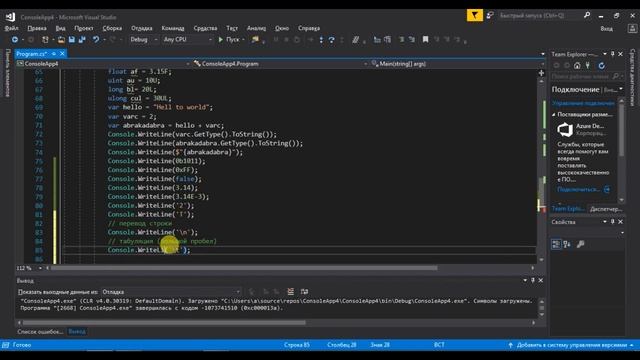This screenshot has width=640, height=360.
Task: Open the Main(string[] args) member dropdown
Action: (x=457, y=64)
